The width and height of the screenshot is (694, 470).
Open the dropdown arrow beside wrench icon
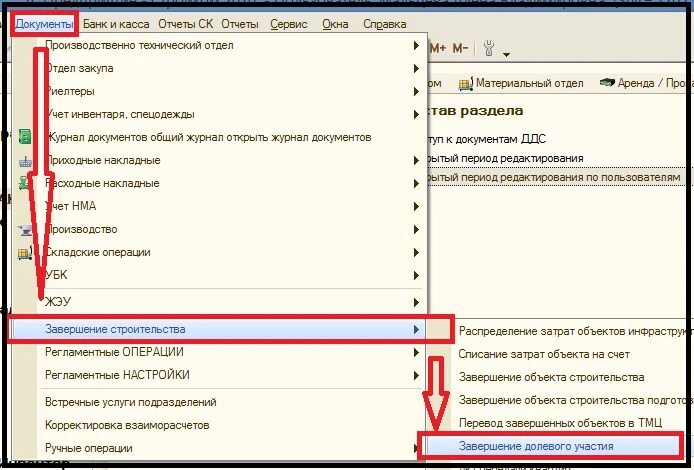(506, 54)
